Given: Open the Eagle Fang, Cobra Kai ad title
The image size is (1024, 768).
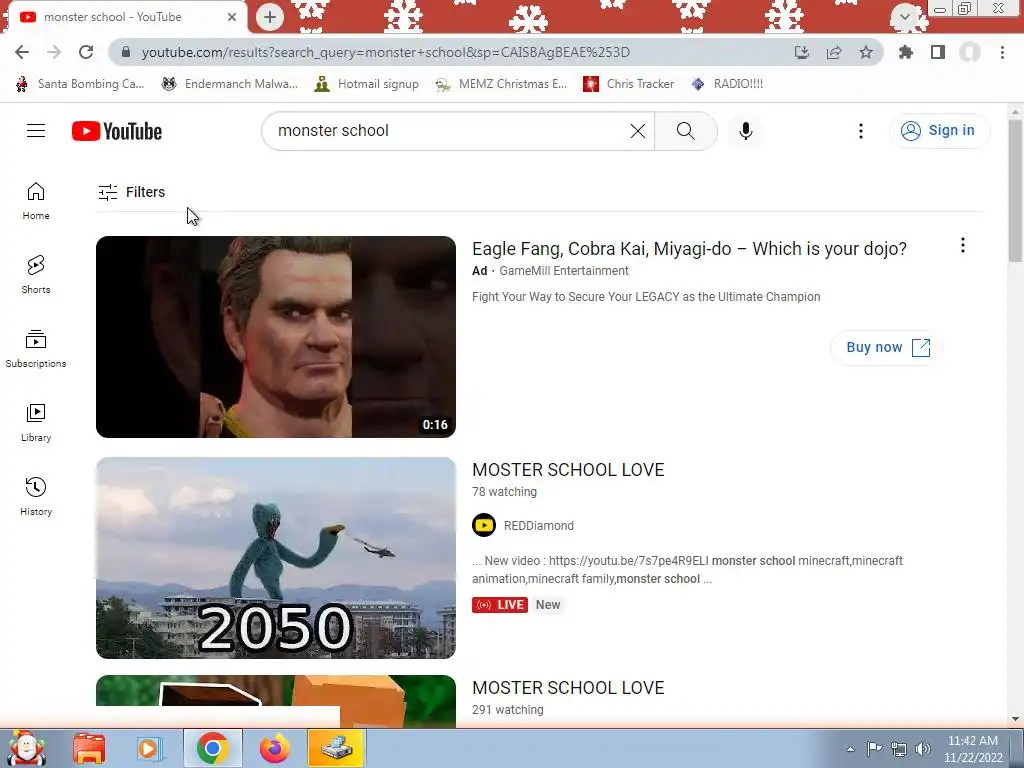Looking at the screenshot, I should coord(689,249).
